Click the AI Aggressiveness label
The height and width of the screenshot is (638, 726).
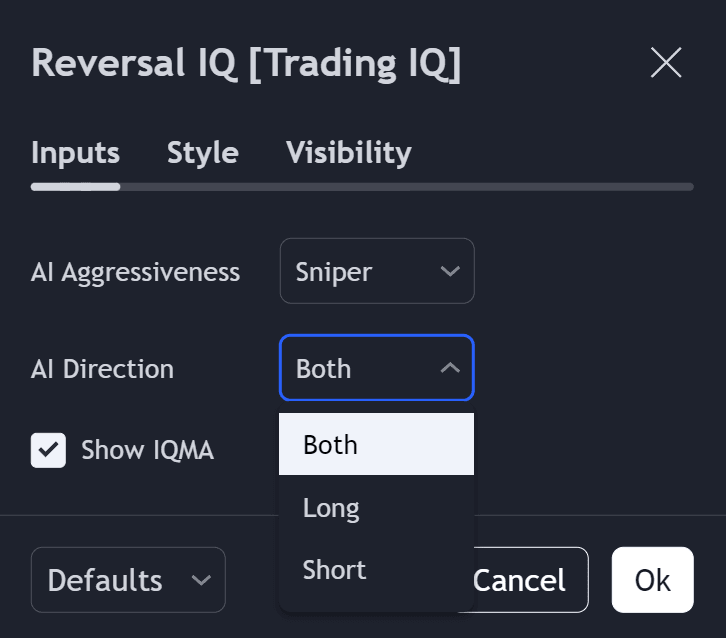pyautogui.click(x=135, y=272)
